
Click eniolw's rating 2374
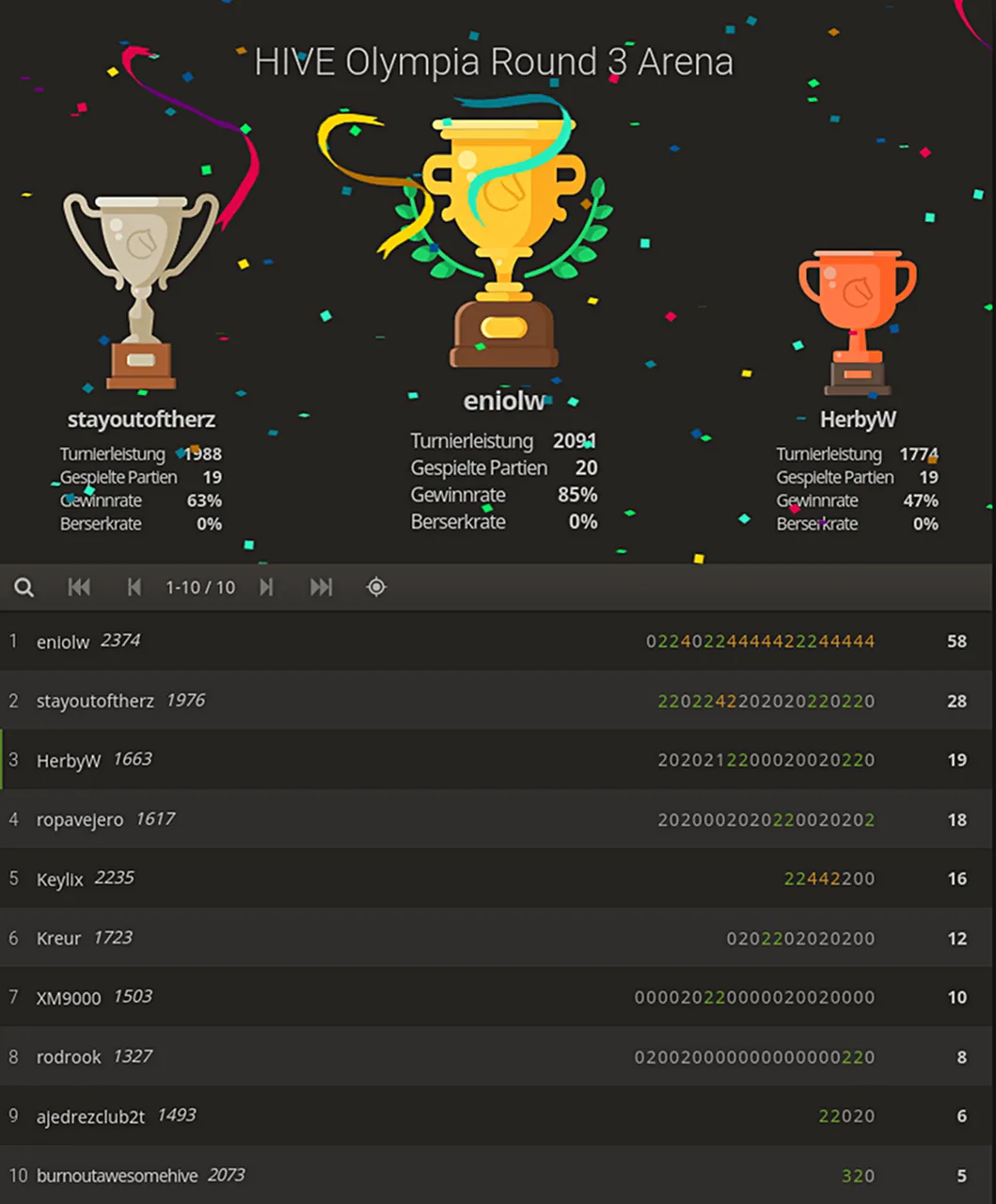coord(120,641)
